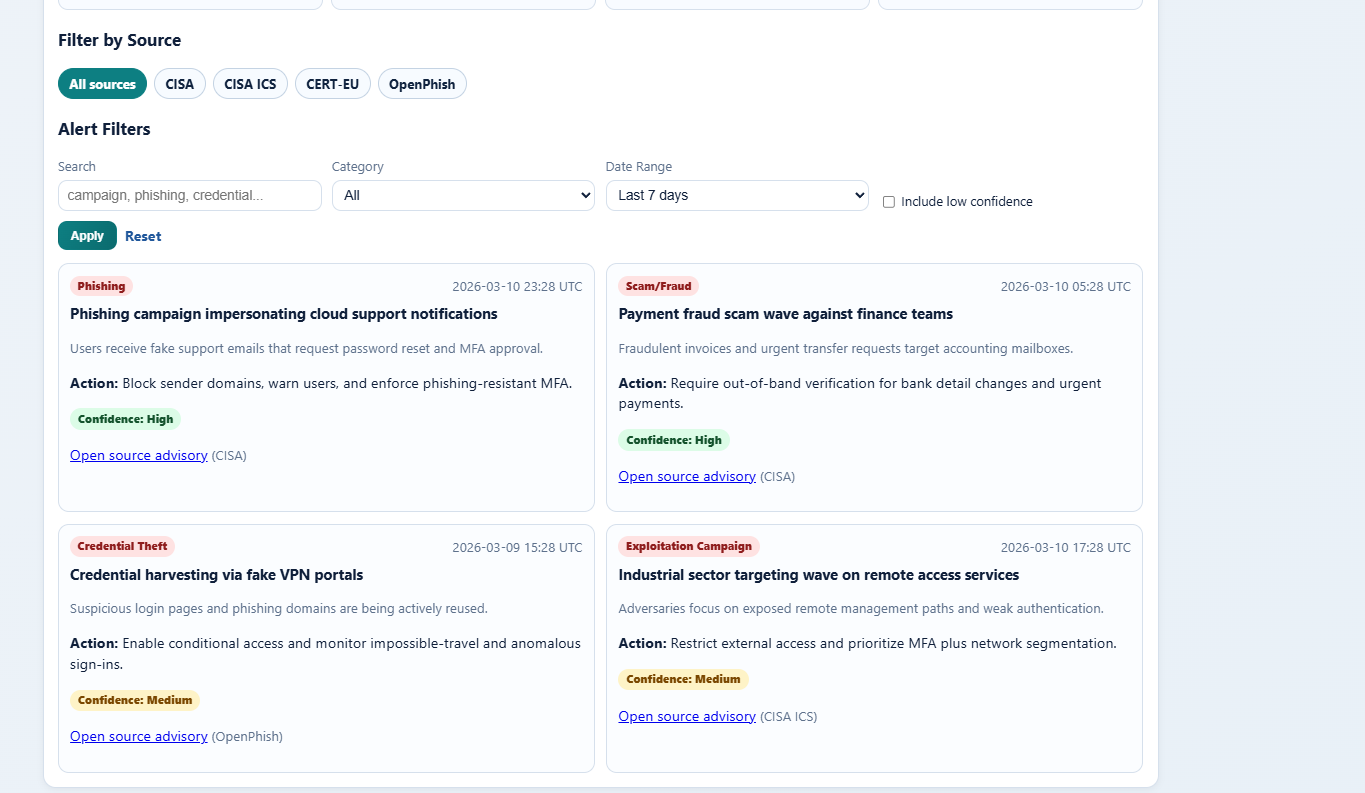Open source advisory for industrial sector alert
1365x793 pixels.
[686, 716]
